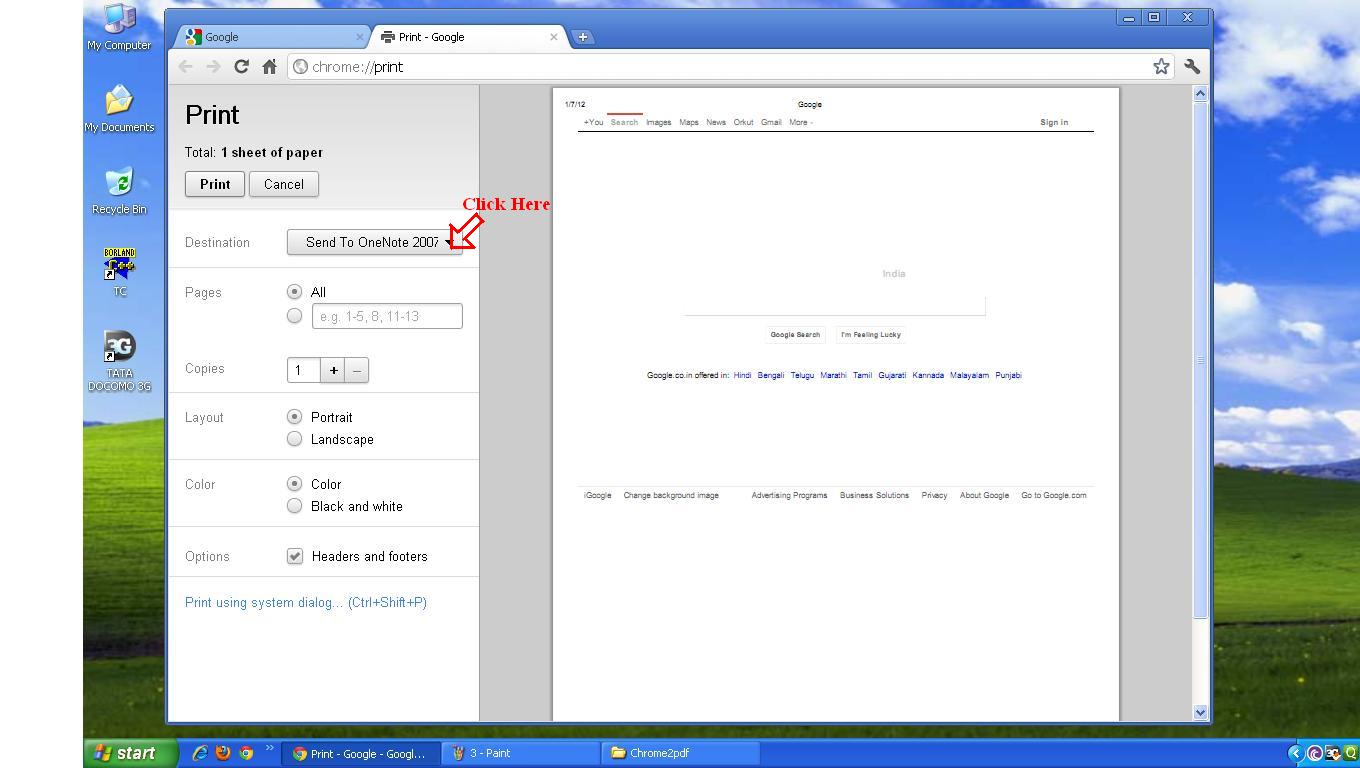Click the Cancel button
Screen dimensions: 1360x768
tap(284, 184)
